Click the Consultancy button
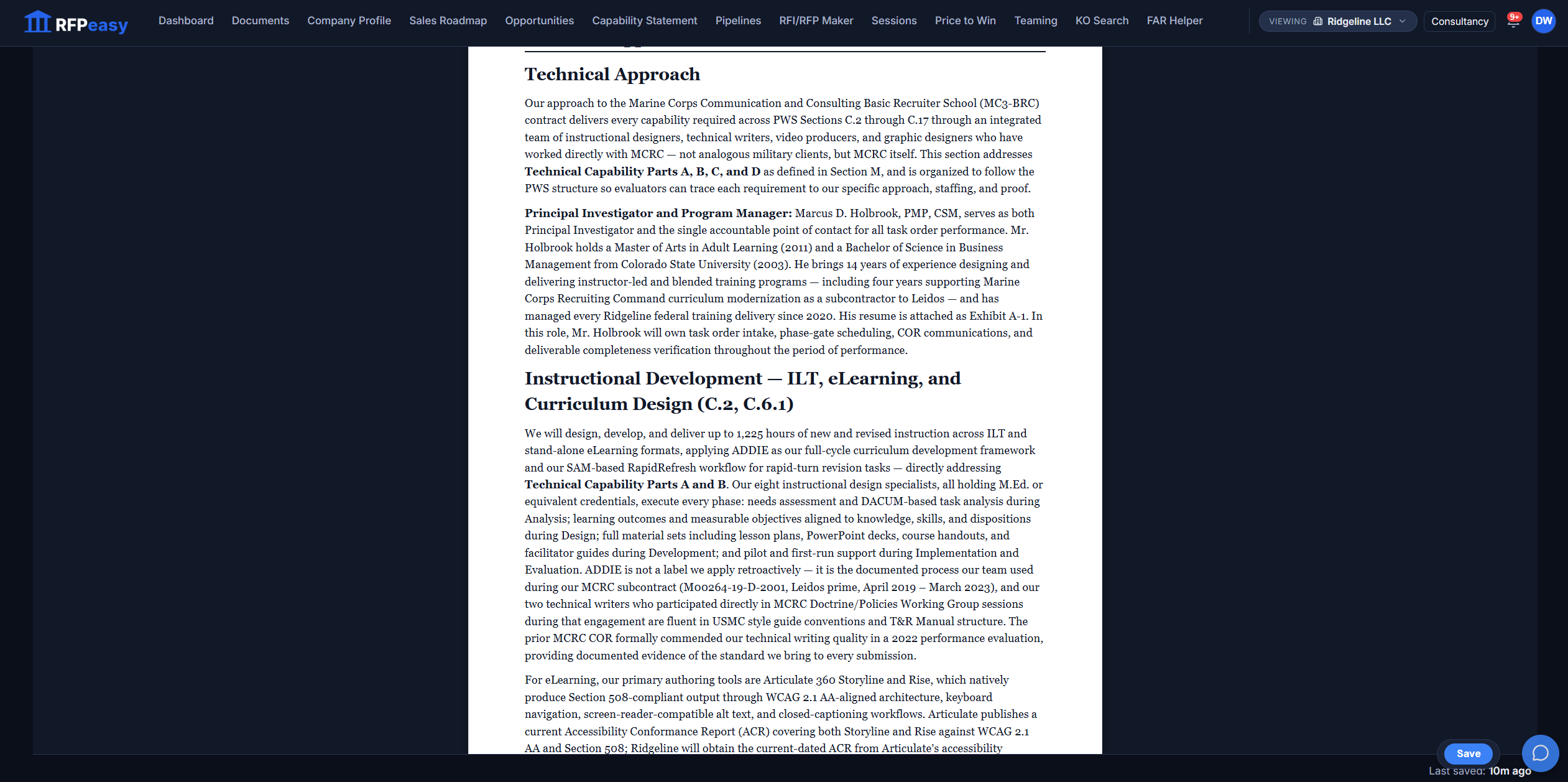Viewport: 1568px width, 782px height. tap(1459, 21)
